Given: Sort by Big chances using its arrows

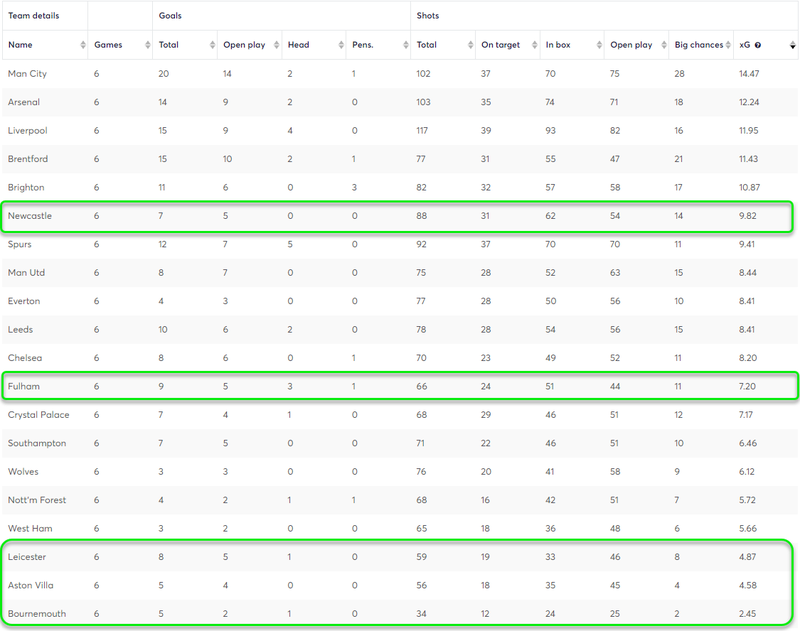Looking at the screenshot, I should pos(728,45).
